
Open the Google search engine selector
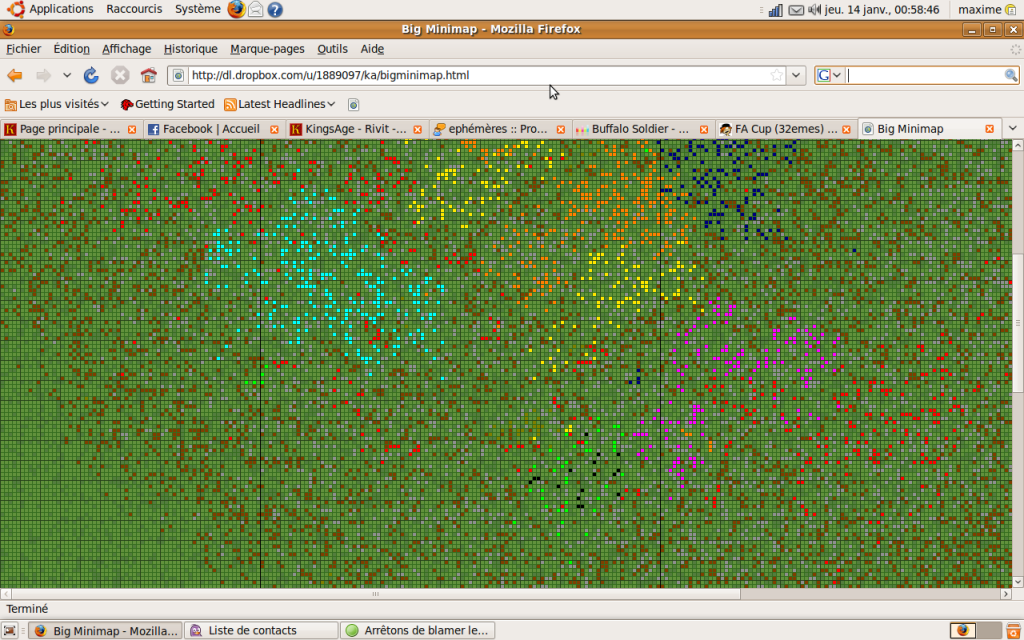829,75
